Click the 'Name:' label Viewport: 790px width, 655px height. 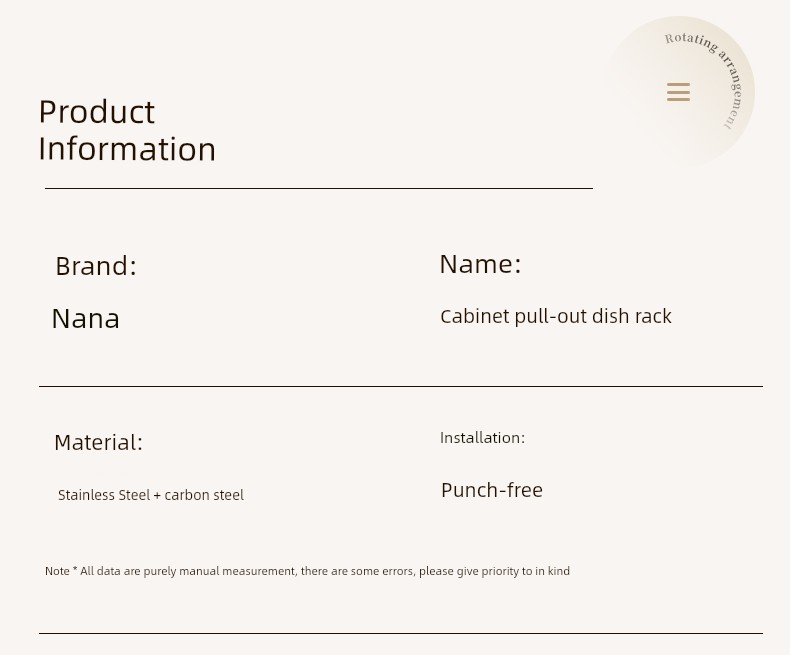point(480,264)
